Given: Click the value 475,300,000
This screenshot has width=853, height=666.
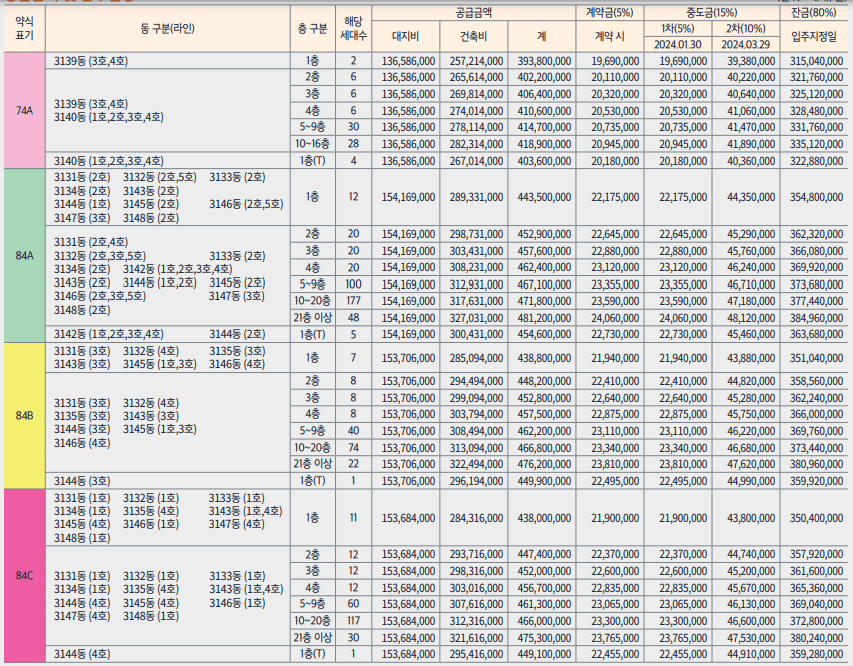Looking at the screenshot, I should pyautogui.click(x=544, y=638).
